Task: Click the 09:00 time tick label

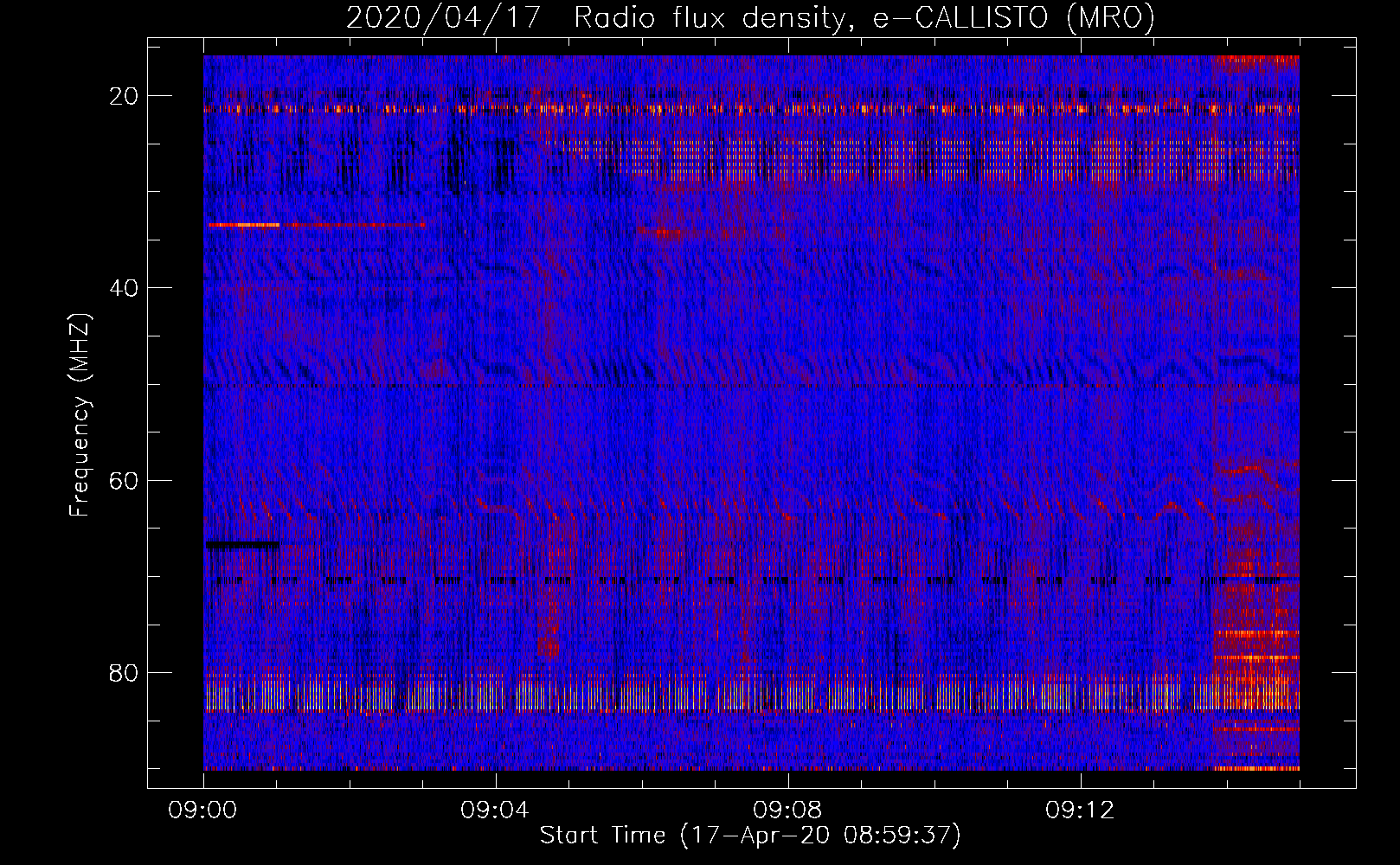Action: pos(203,811)
